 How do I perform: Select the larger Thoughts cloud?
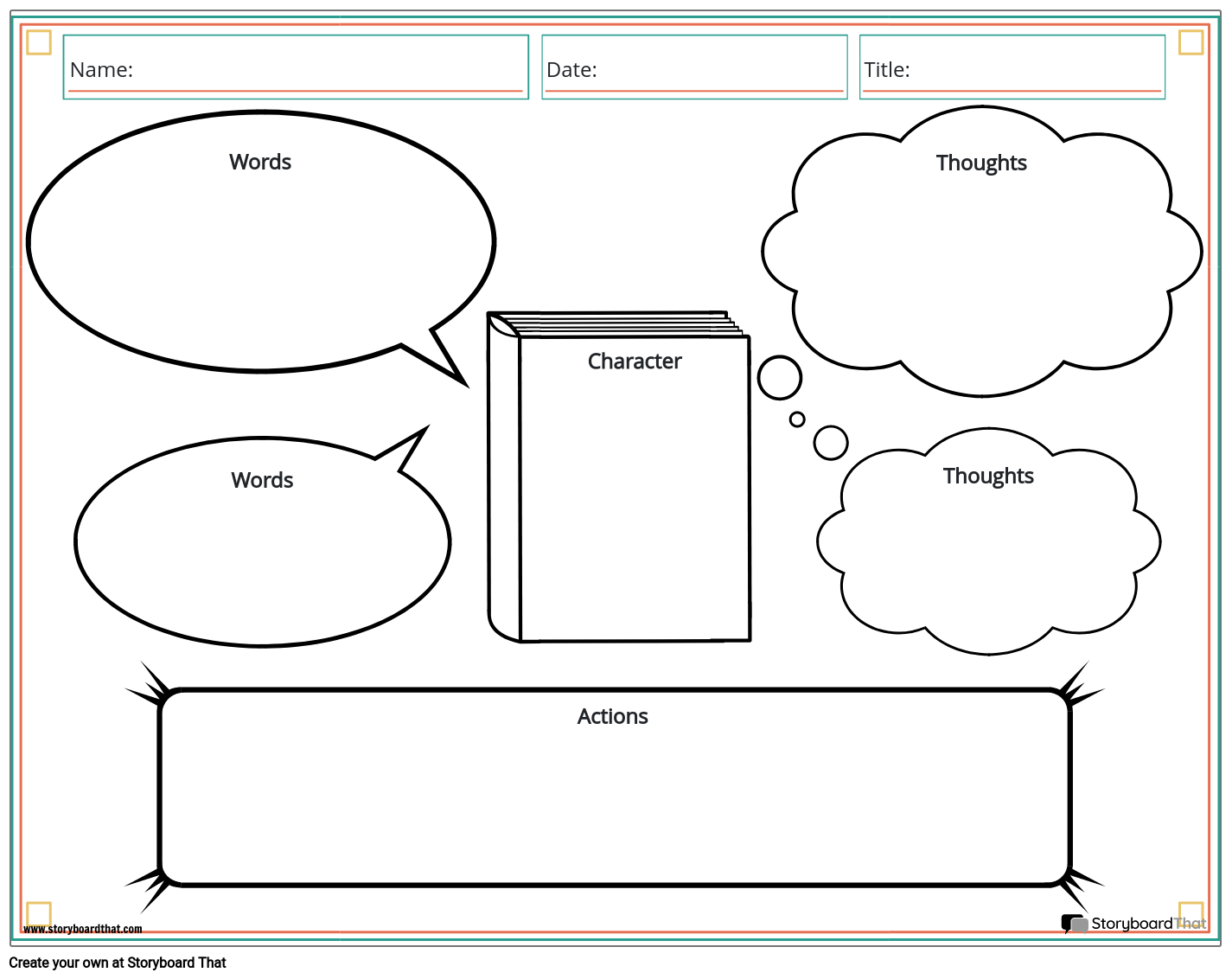click(x=981, y=259)
